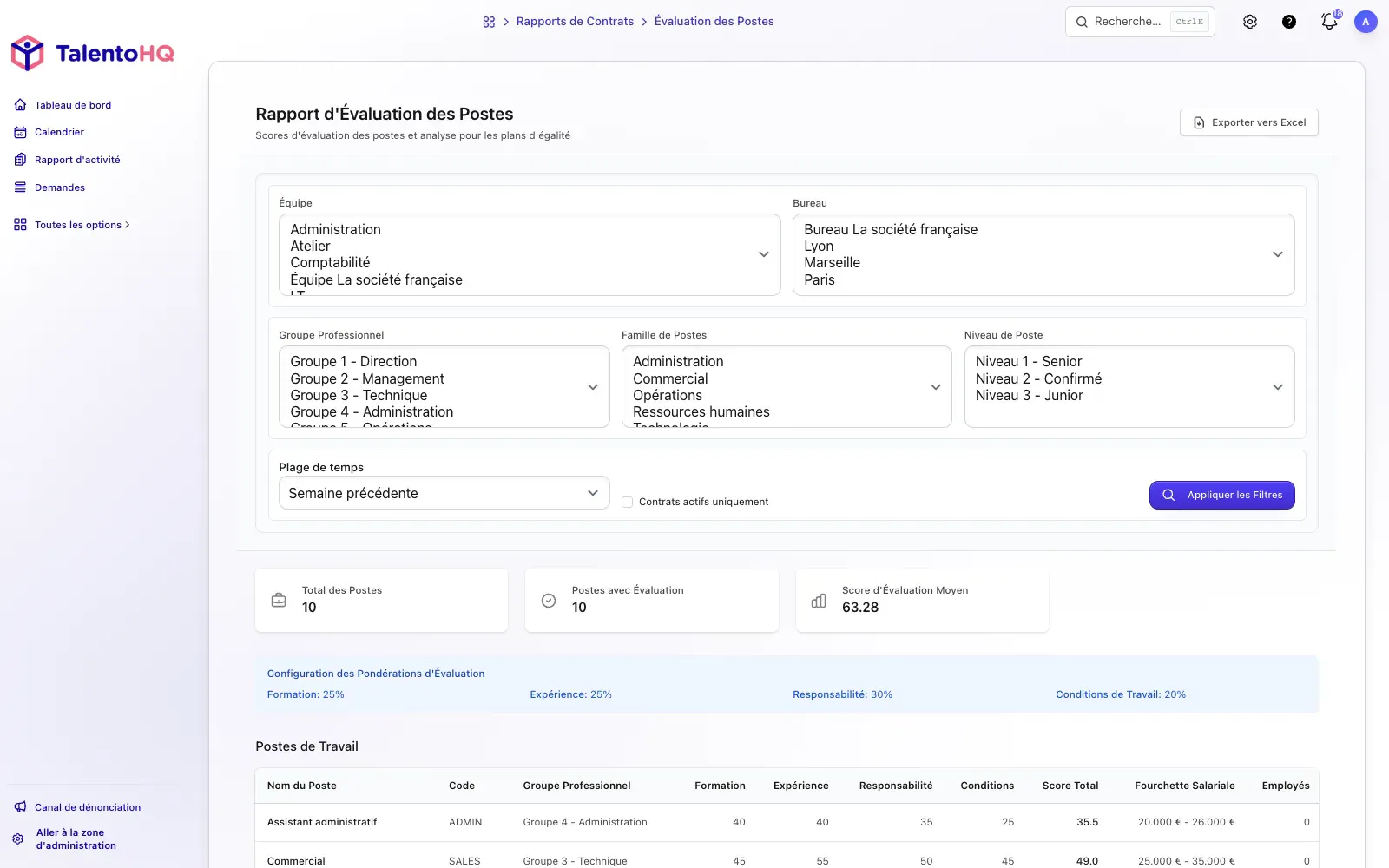
Task: Click the Excel export file icon
Action: point(1199,122)
